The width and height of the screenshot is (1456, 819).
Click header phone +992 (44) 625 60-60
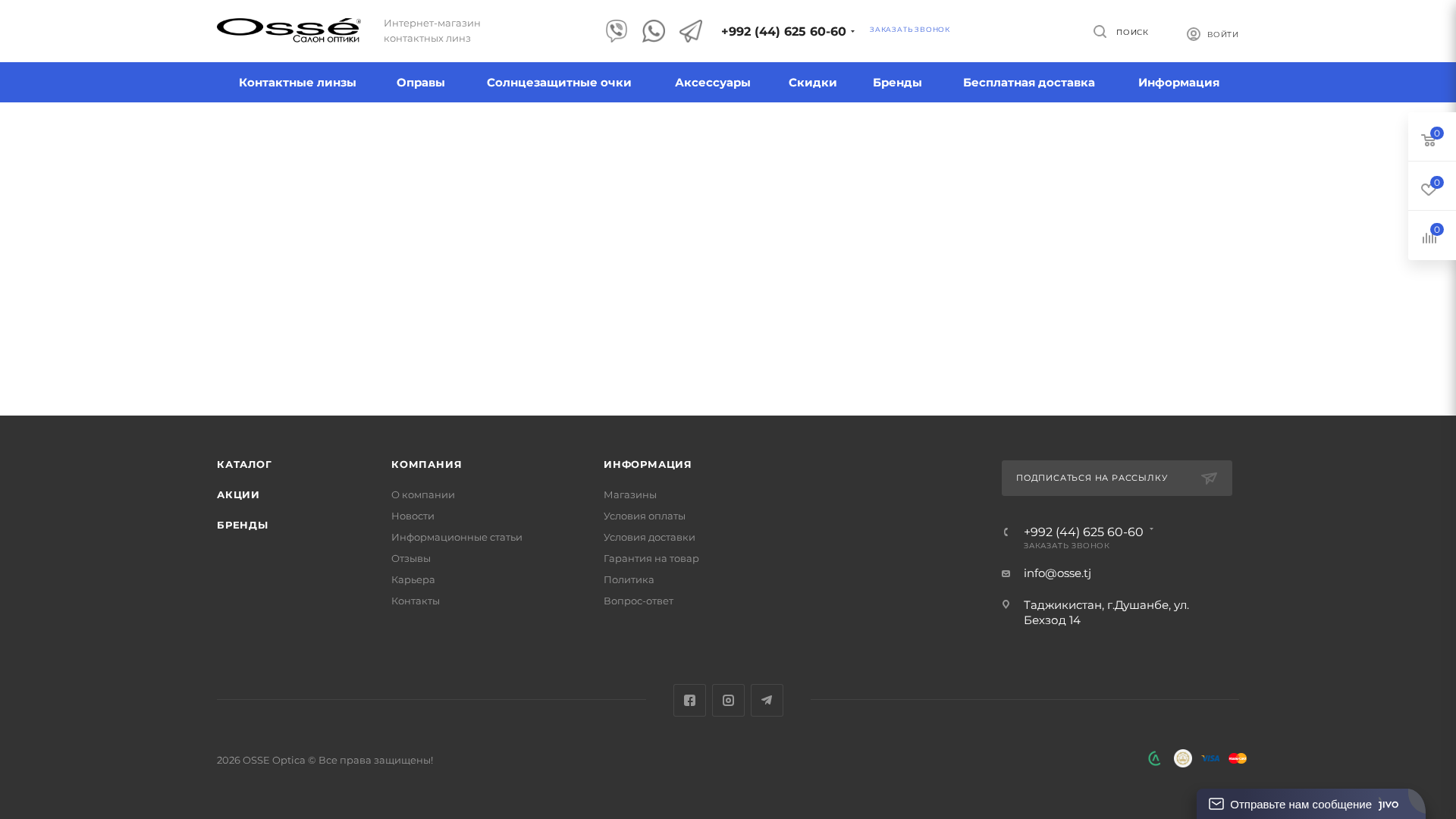pos(783,32)
